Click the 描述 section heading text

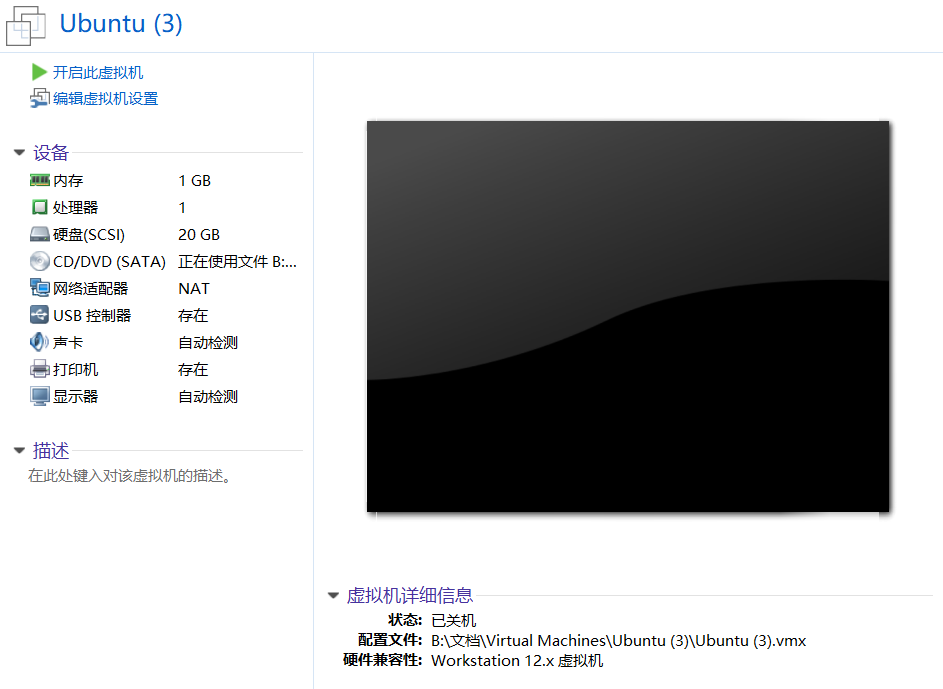51,451
